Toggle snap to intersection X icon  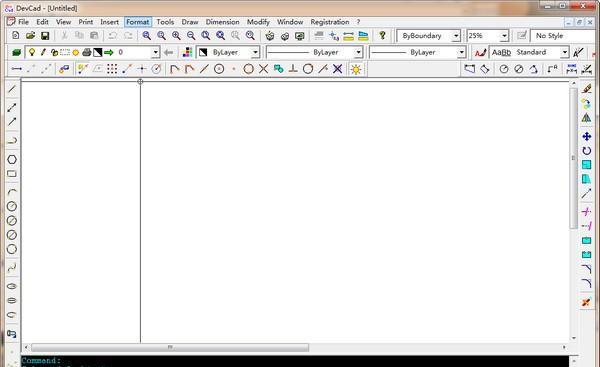pos(263,69)
